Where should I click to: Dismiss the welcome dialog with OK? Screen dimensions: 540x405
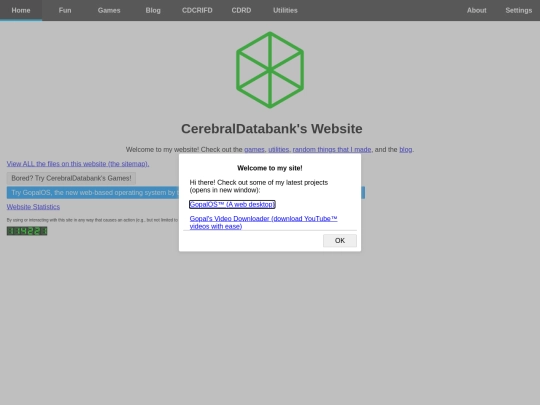pyautogui.click(x=340, y=240)
